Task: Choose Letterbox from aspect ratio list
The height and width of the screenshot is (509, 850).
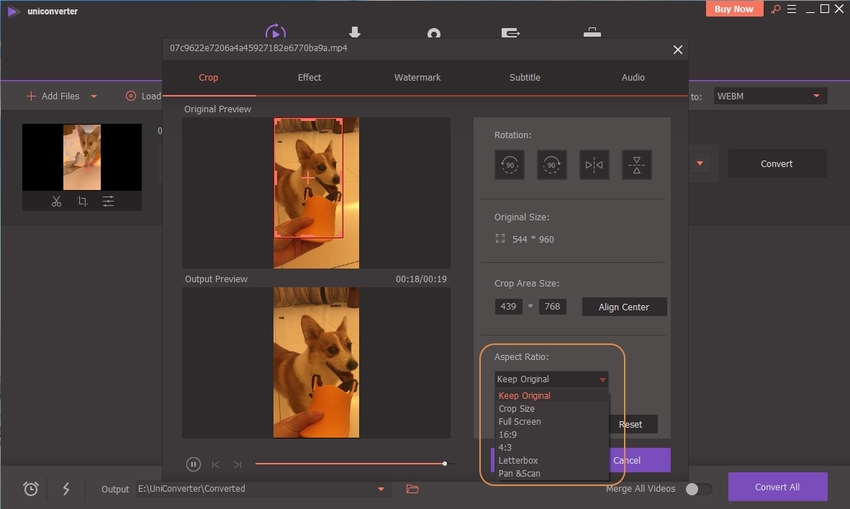Action: click(518, 460)
